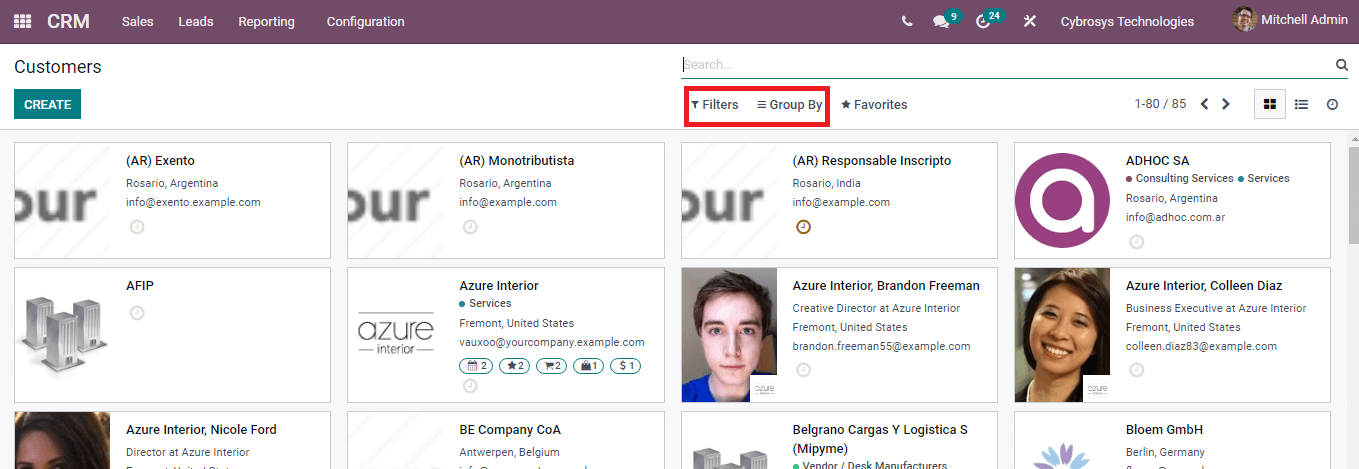Switch to Kanban view
Image resolution: width=1359 pixels, height=469 pixels.
[1270, 104]
